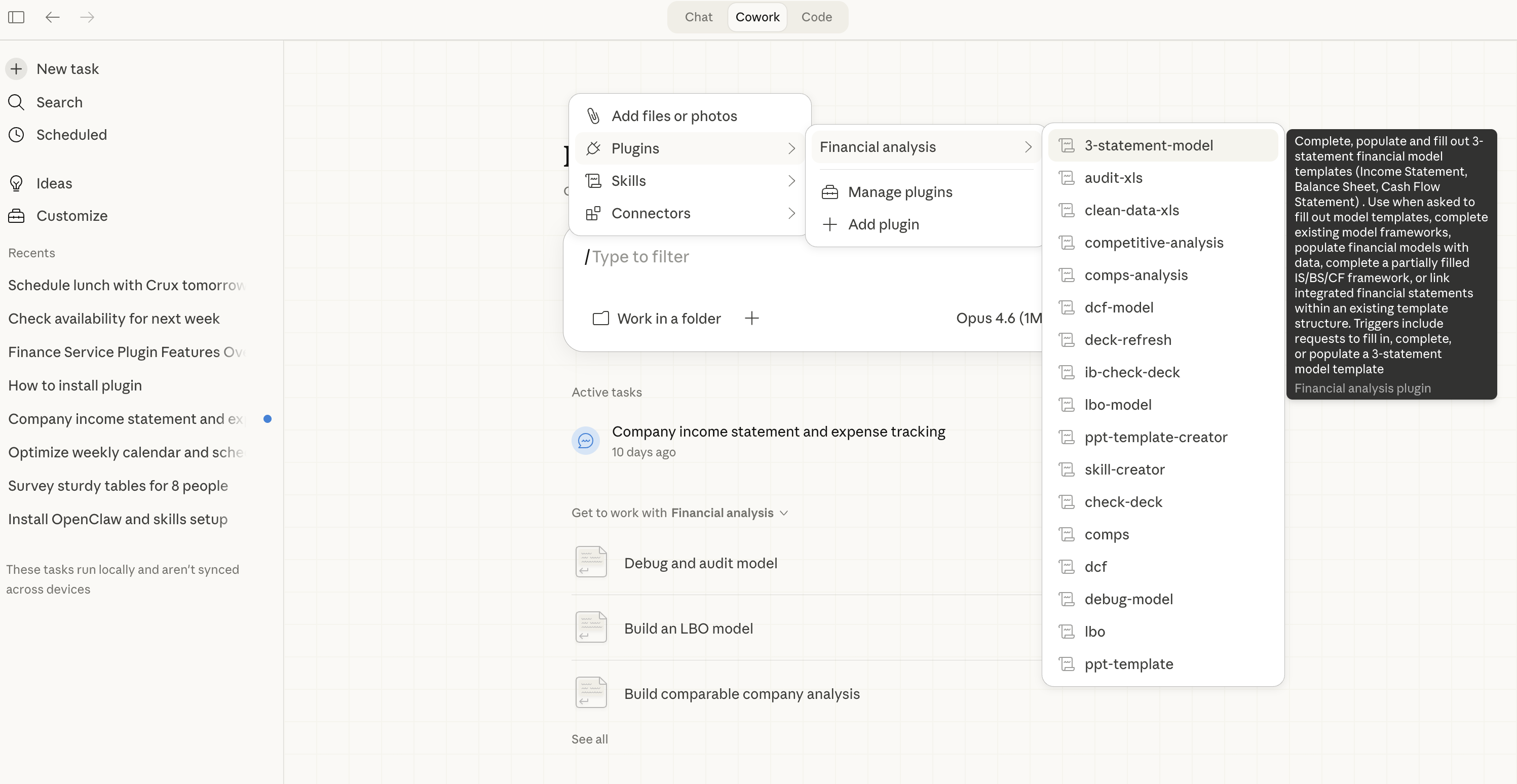
Task: Open Customize toolbox icon
Action: pyautogui.click(x=17, y=216)
